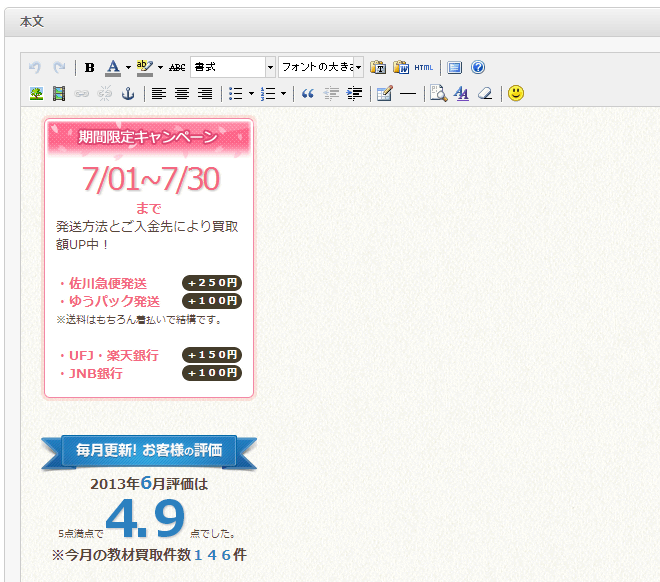Click the 期間限定キャンペーン banner
This screenshot has height=582, width=660.
pyautogui.click(x=148, y=137)
